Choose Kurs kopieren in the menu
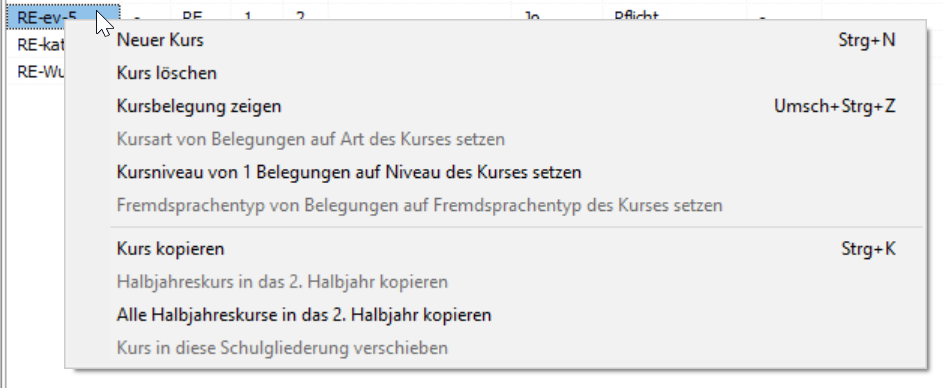Viewport: 943px width, 388px height. tap(170, 249)
